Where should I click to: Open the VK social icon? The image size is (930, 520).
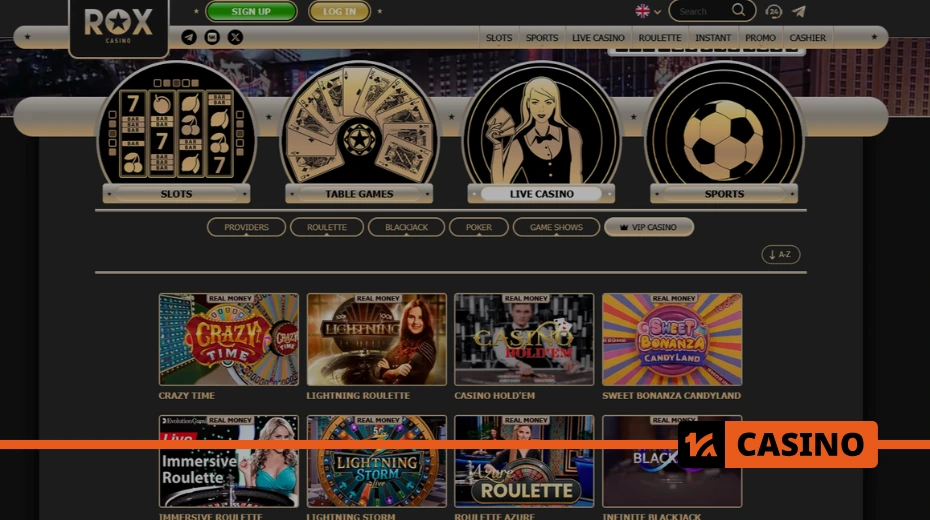click(x=212, y=37)
